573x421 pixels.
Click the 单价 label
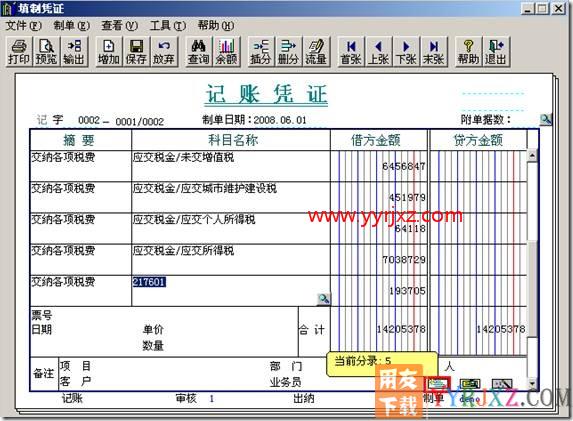(x=153, y=330)
